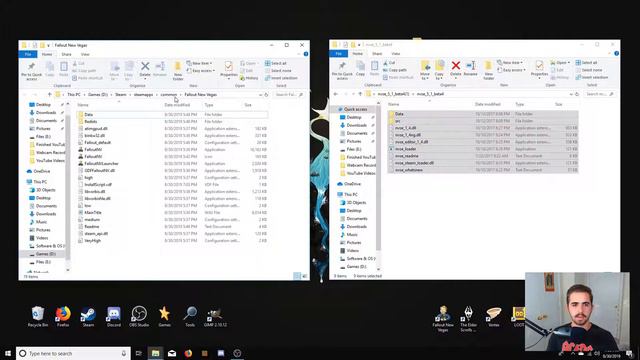Open Share tab in the nvse window
Viewport: 640px width, 360px height.
point(377,53)
